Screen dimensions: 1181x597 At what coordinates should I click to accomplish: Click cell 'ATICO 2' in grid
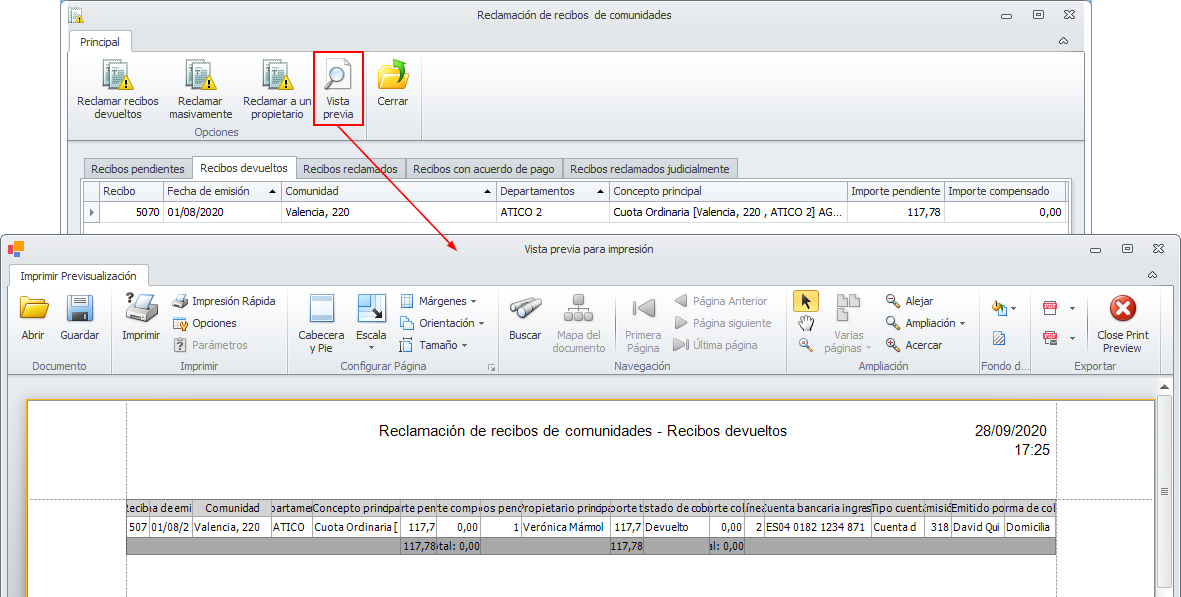[553, 212]
